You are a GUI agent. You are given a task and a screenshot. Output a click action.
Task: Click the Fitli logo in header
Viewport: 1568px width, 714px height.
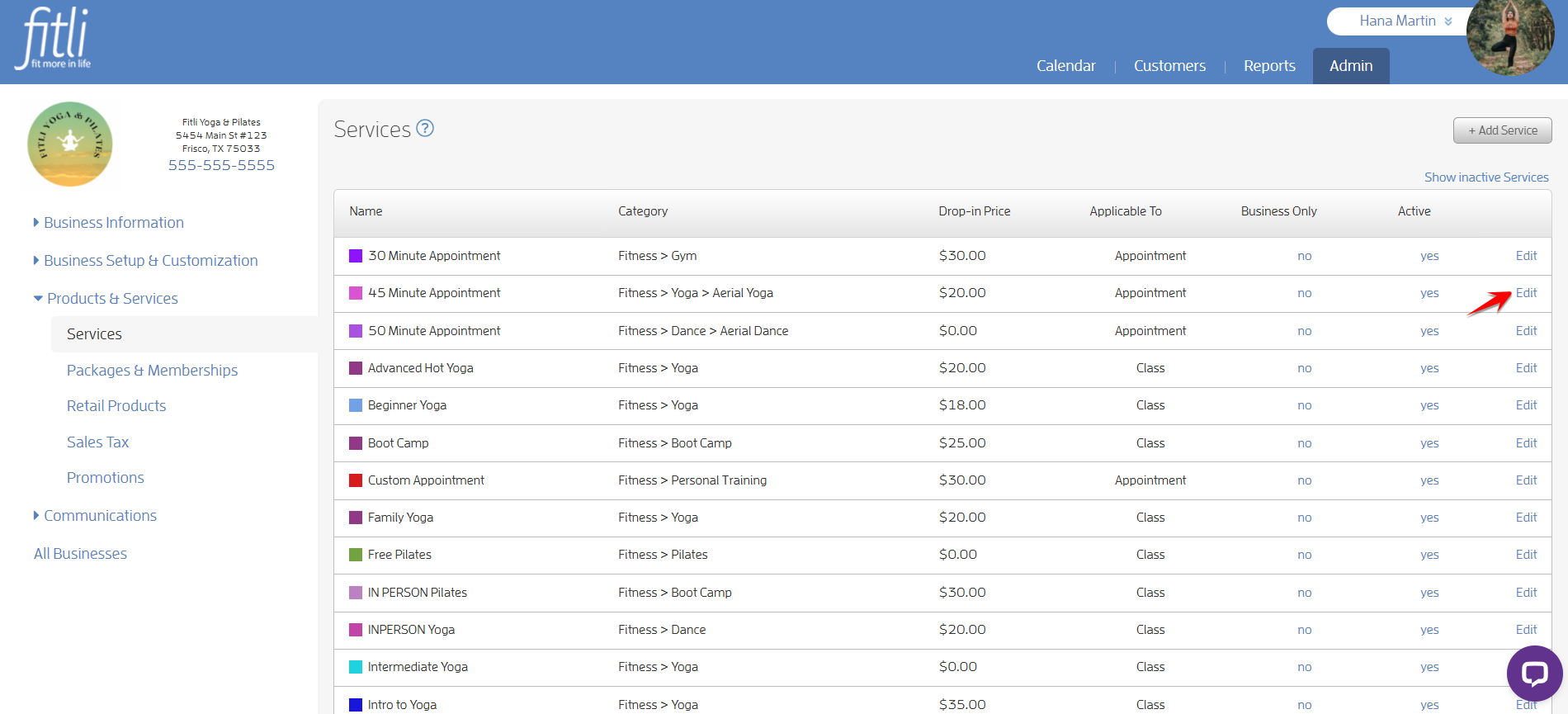pyautogui.click(x=53, y=39)
